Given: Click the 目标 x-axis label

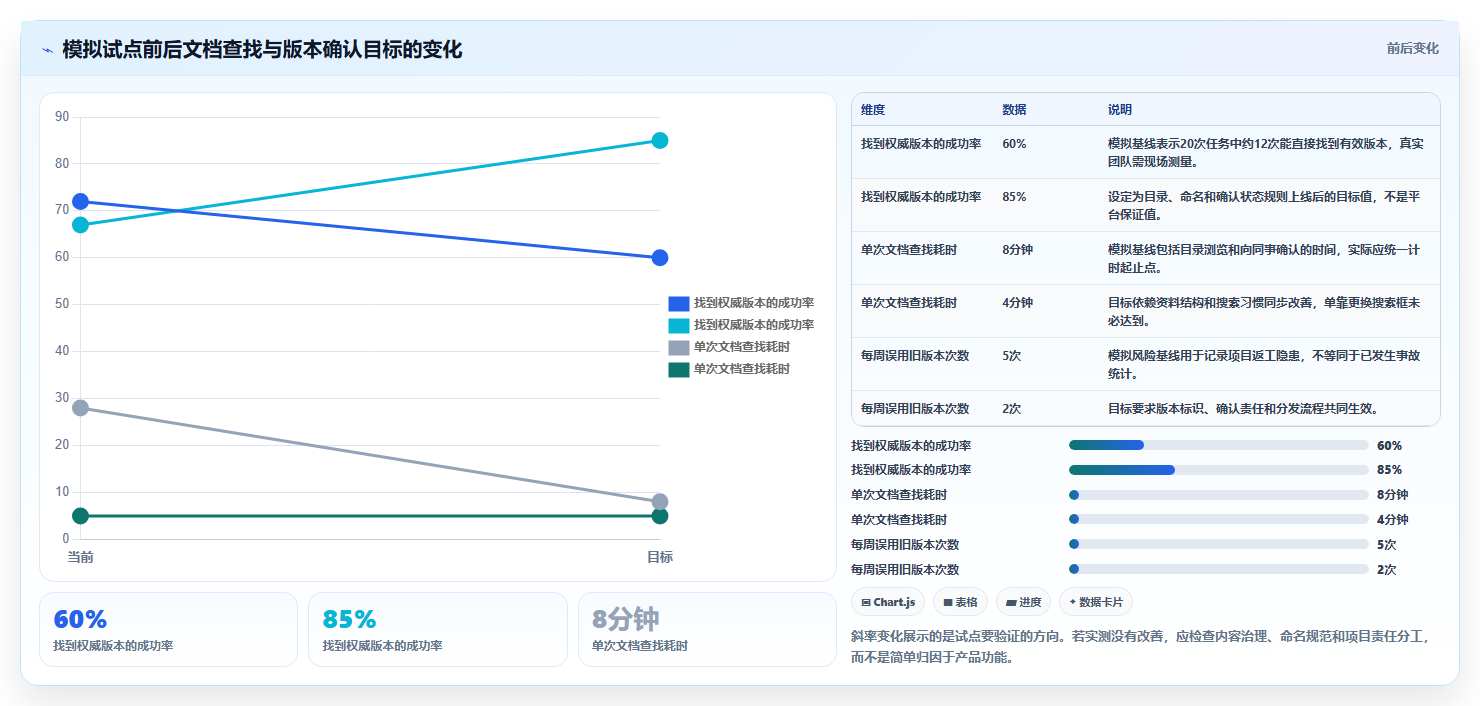Looking at the screenshot, I should coord(660,557).
